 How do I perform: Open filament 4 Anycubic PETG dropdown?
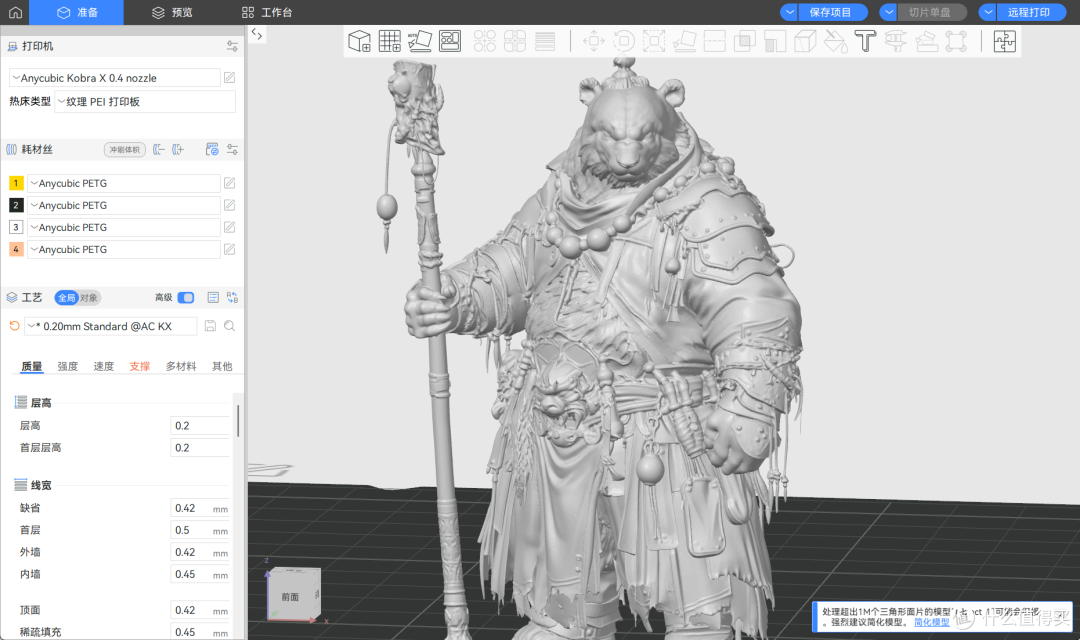[123, 249]
